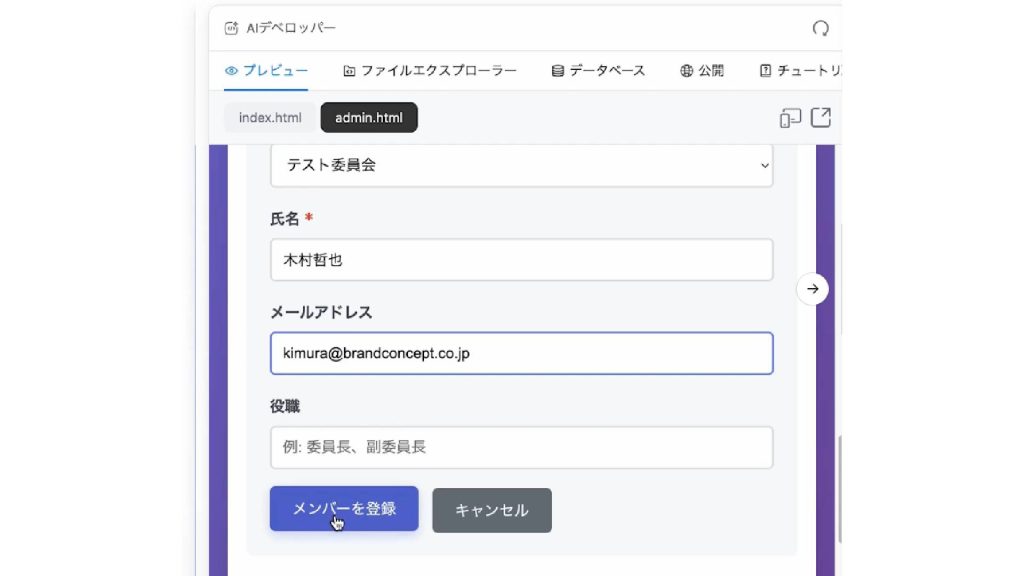
Task: Open the チュートリアル tab
Action: [x=798, y=71]
